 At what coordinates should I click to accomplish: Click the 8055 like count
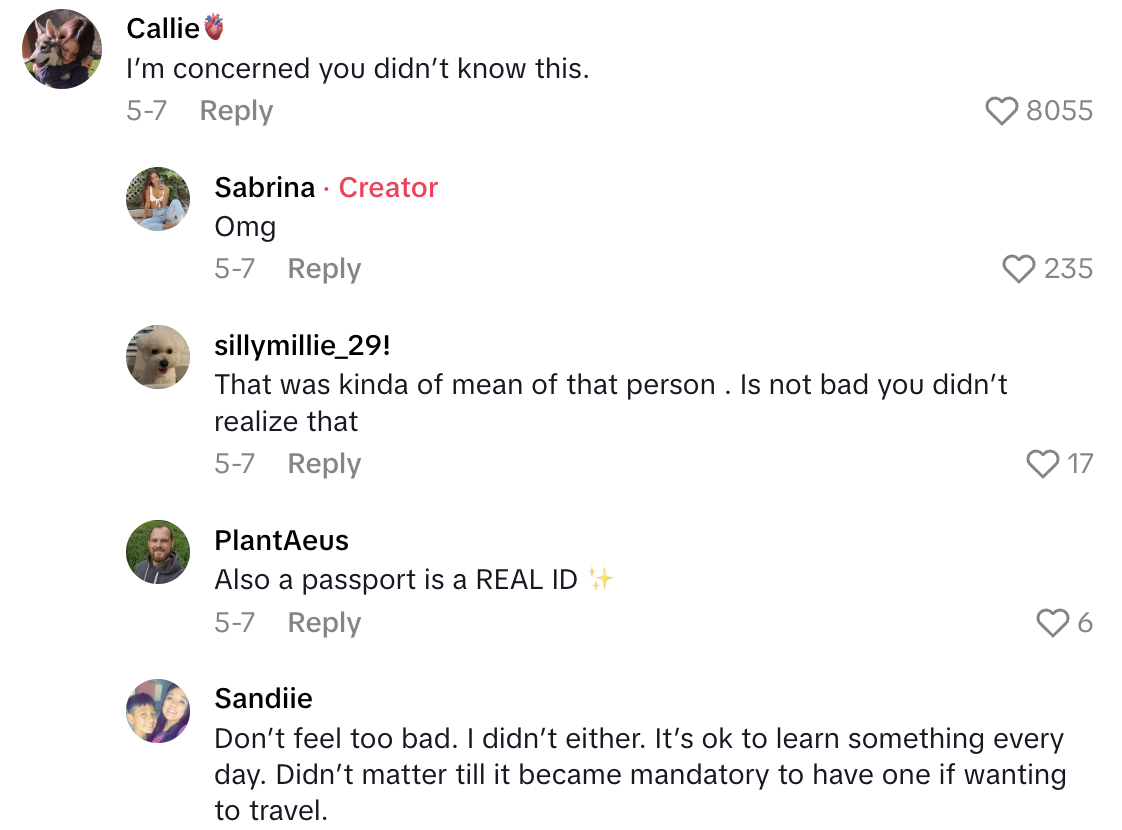tap(1059, 110)
